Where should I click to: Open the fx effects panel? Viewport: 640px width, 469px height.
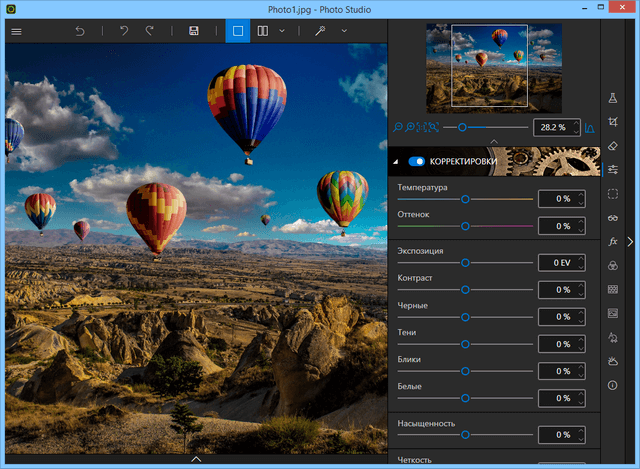point(613,242)
